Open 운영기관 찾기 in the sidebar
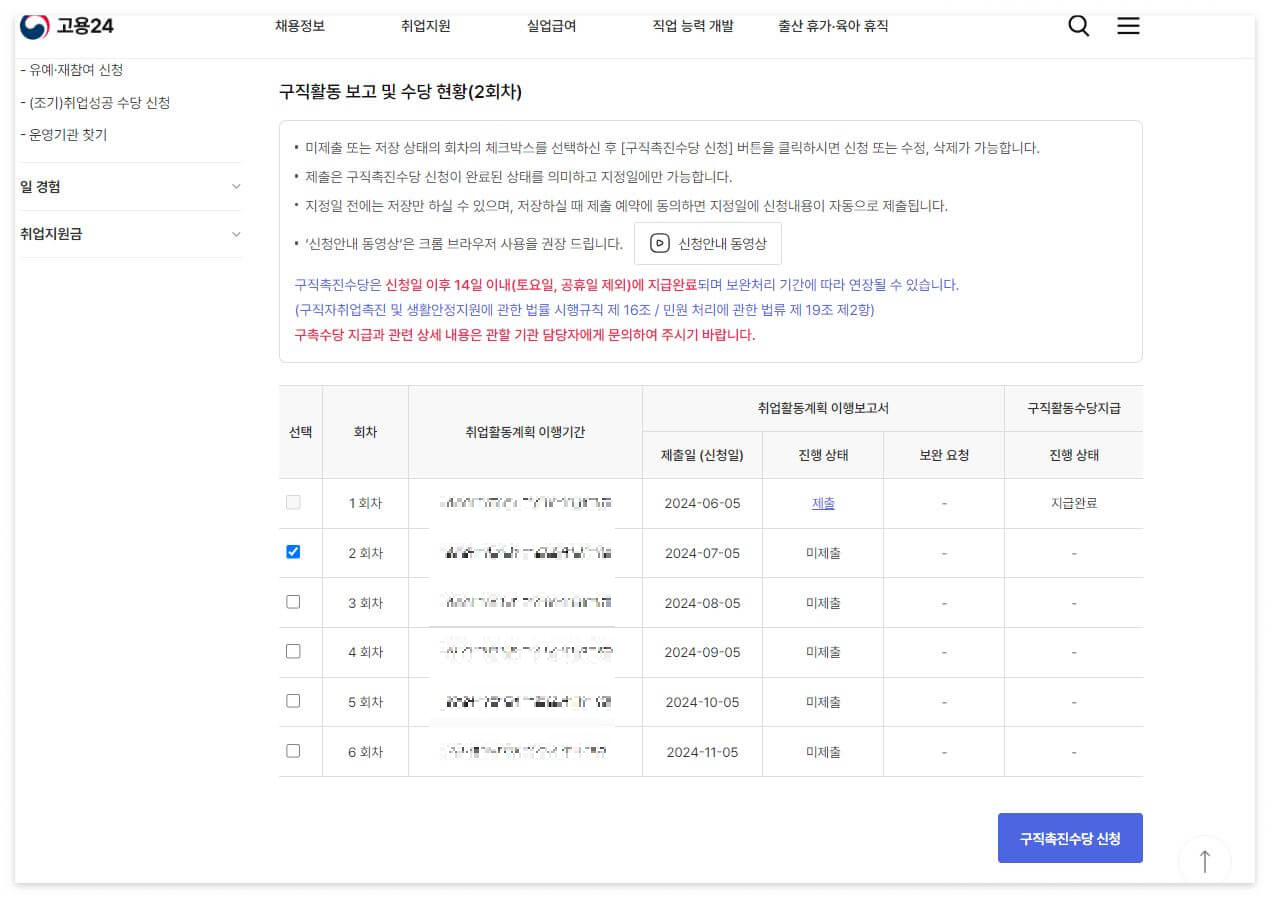 tap(66, 135)
